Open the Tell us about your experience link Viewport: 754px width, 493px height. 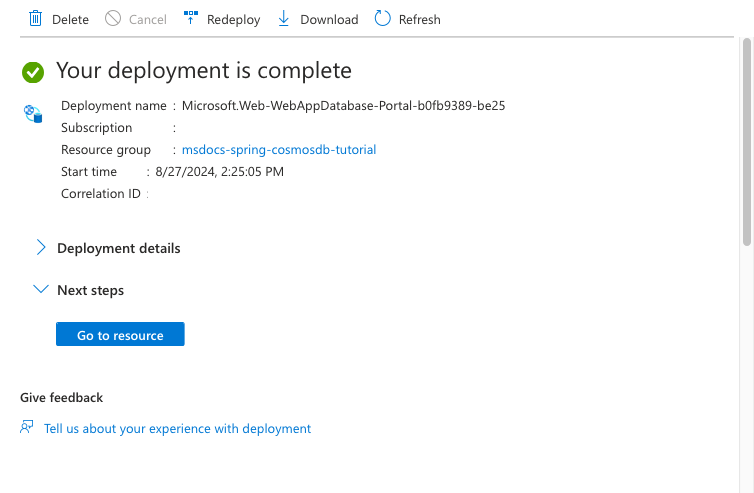coord(177,429)
